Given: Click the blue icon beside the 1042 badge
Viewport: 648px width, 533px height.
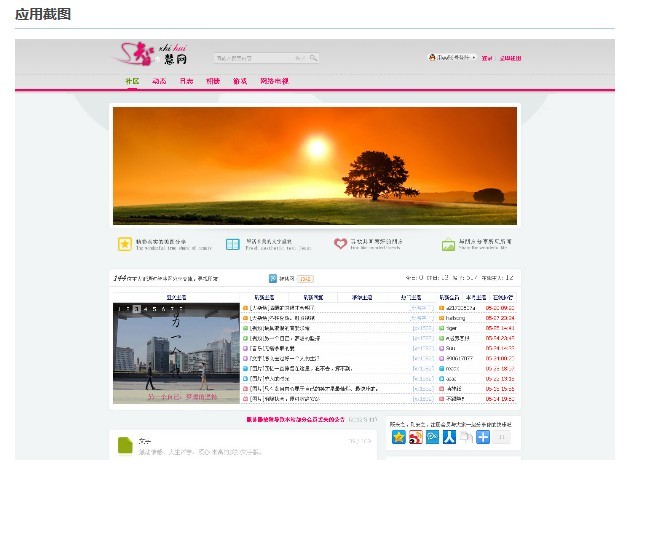Looking at the screenshot, I should [x=273, y=278].
